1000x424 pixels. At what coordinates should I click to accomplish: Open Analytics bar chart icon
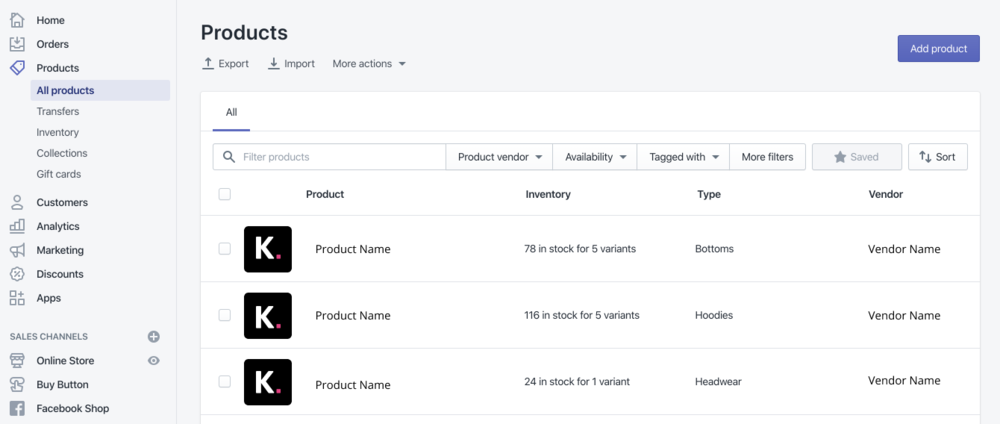click(x=17, y=226)
